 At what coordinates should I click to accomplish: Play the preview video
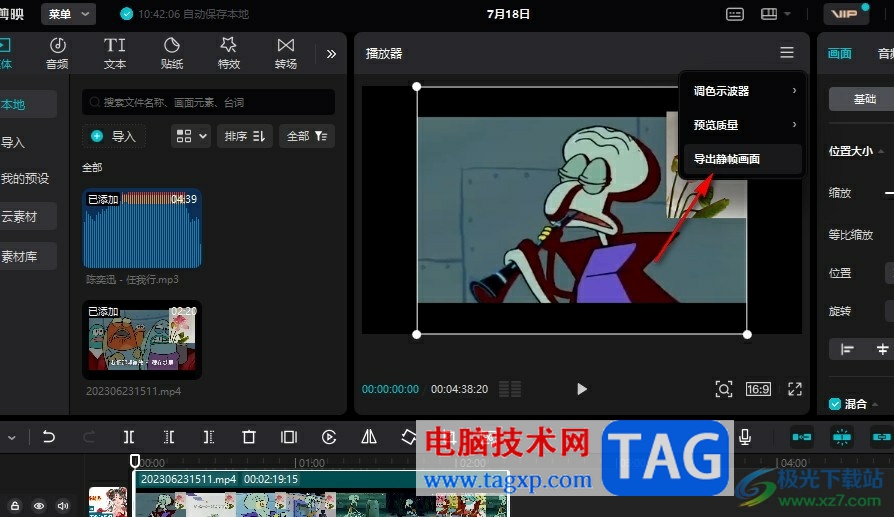tap(581, 389)
